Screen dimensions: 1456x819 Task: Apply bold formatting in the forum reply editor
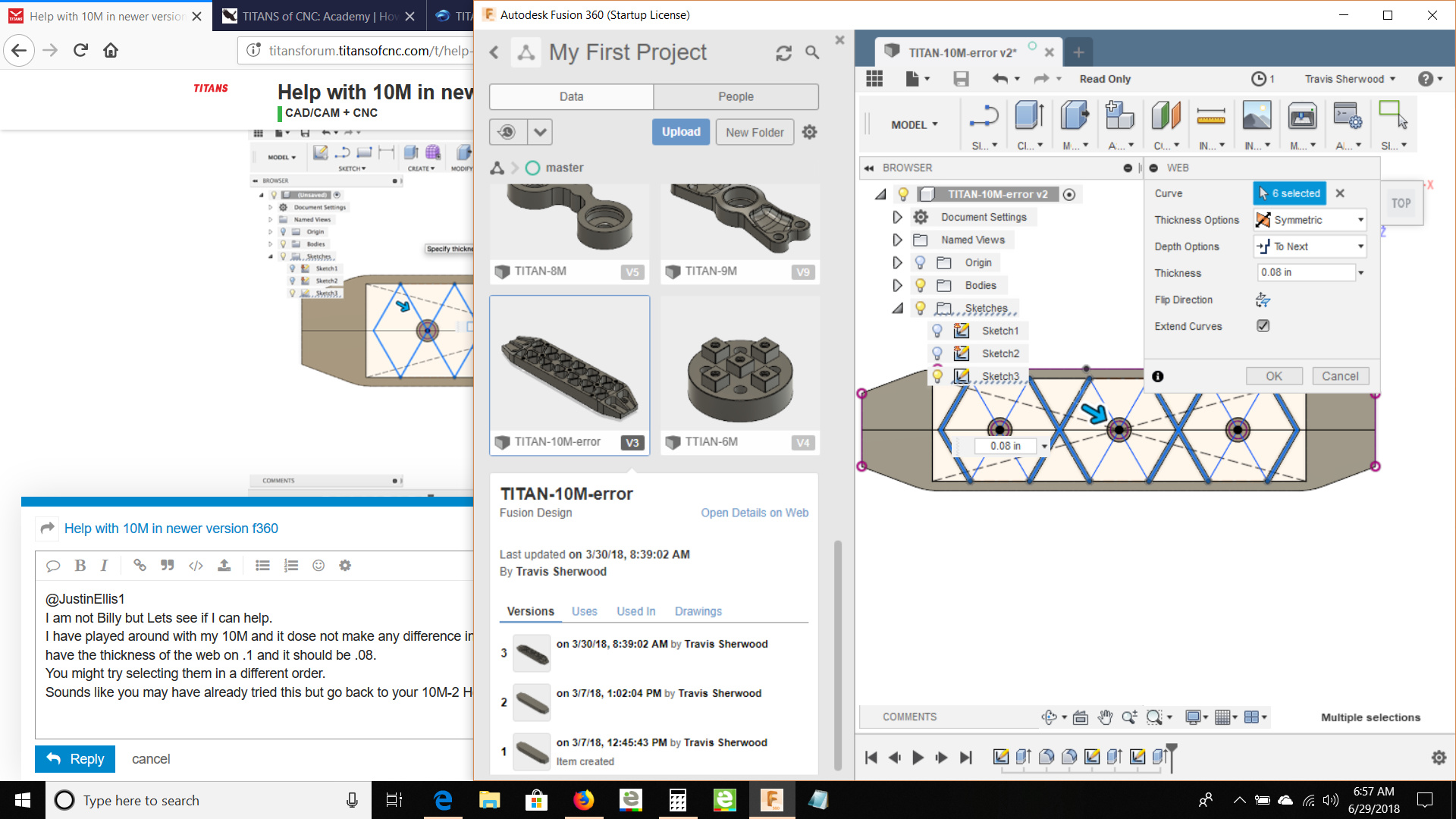tap(80, 565)
